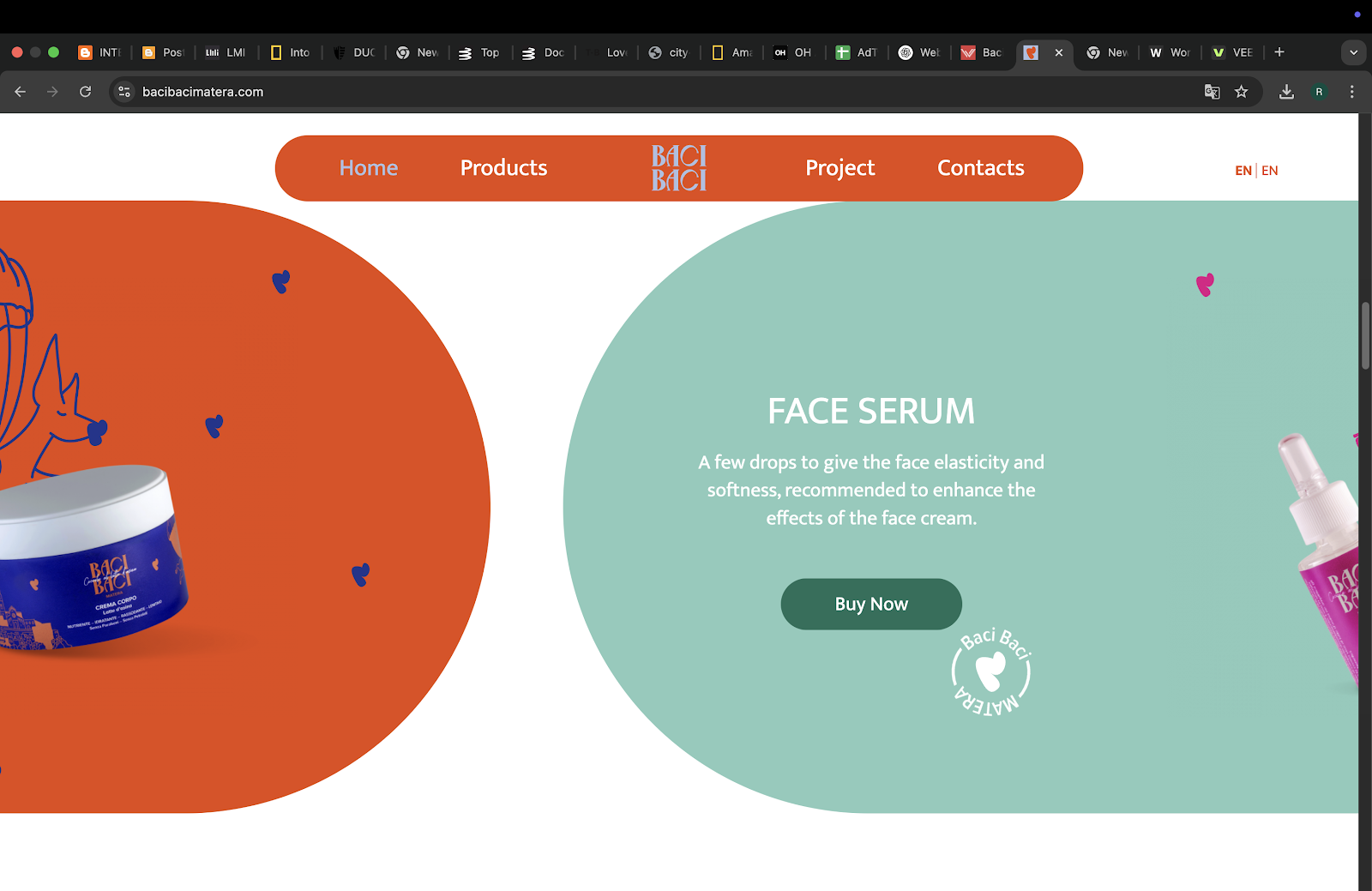Open Contacts in the site menu
The height and width of the screenshot is (891, 1372).
(x=981, y=168)
